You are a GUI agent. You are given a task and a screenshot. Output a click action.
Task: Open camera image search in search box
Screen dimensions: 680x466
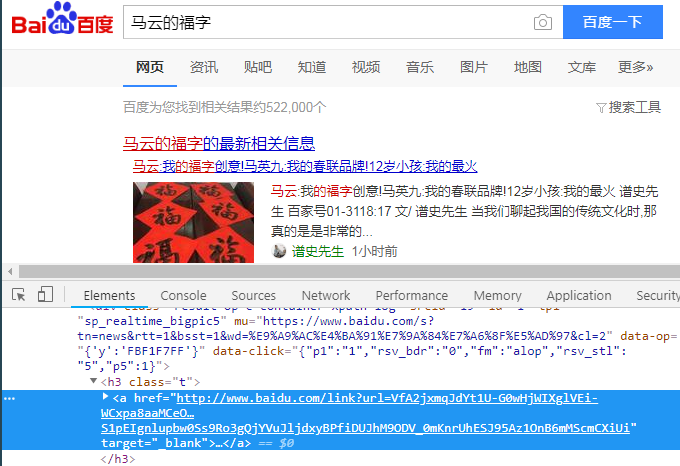542,22
